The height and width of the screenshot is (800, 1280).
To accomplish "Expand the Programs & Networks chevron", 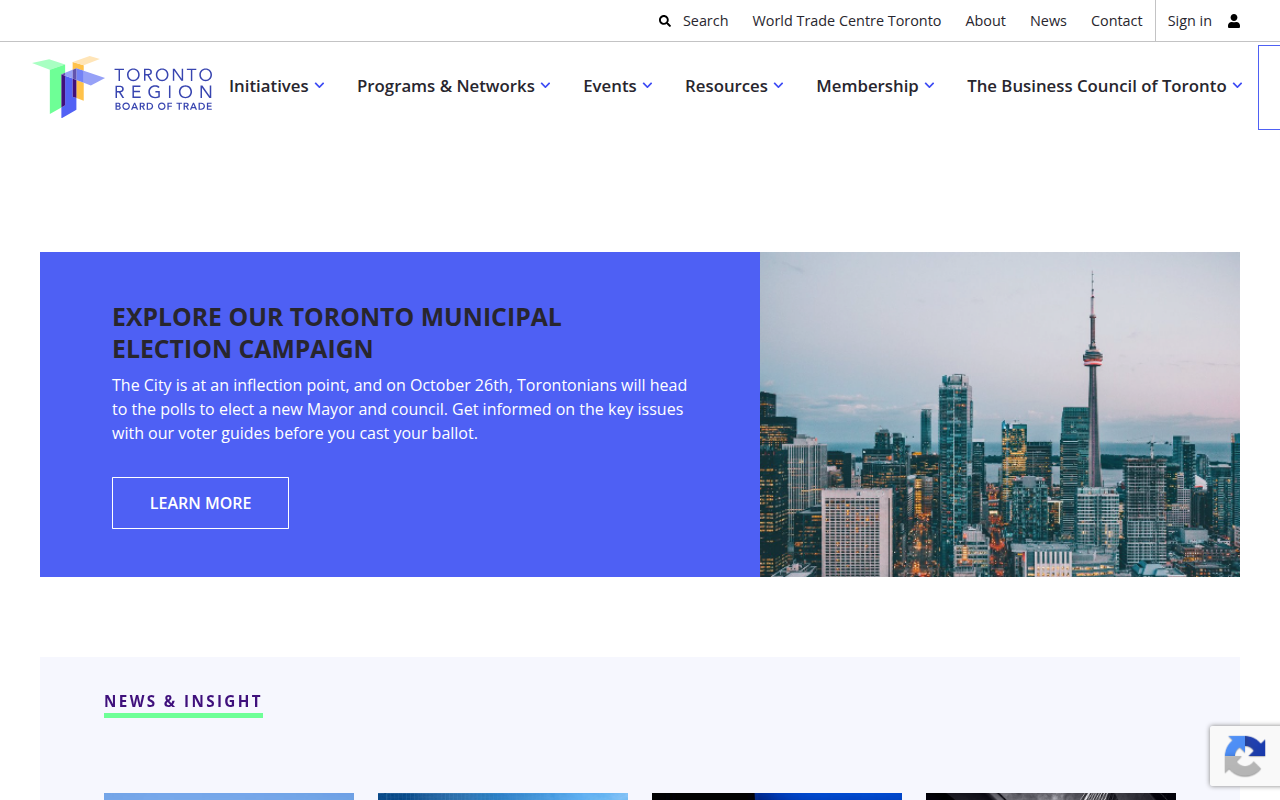I will [x=545, y=86].
